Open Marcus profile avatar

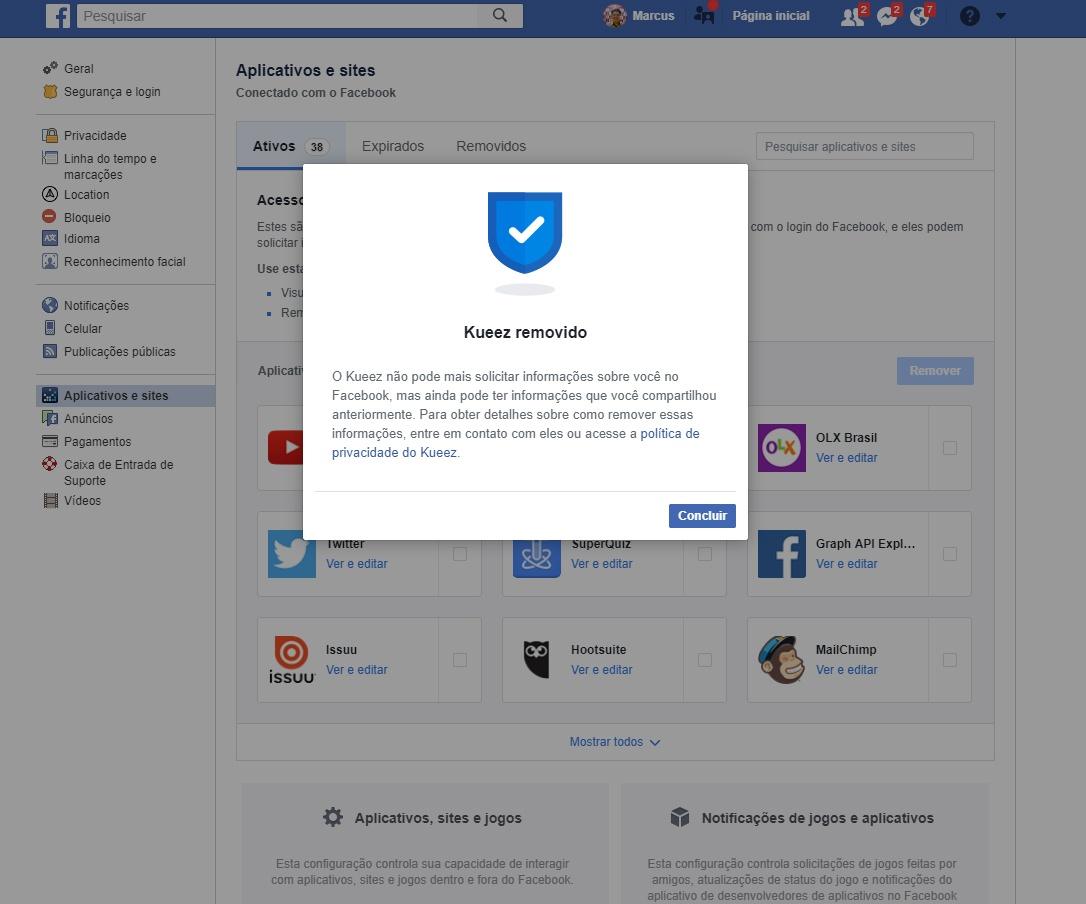pyautogui.click(x=614, y=15)
